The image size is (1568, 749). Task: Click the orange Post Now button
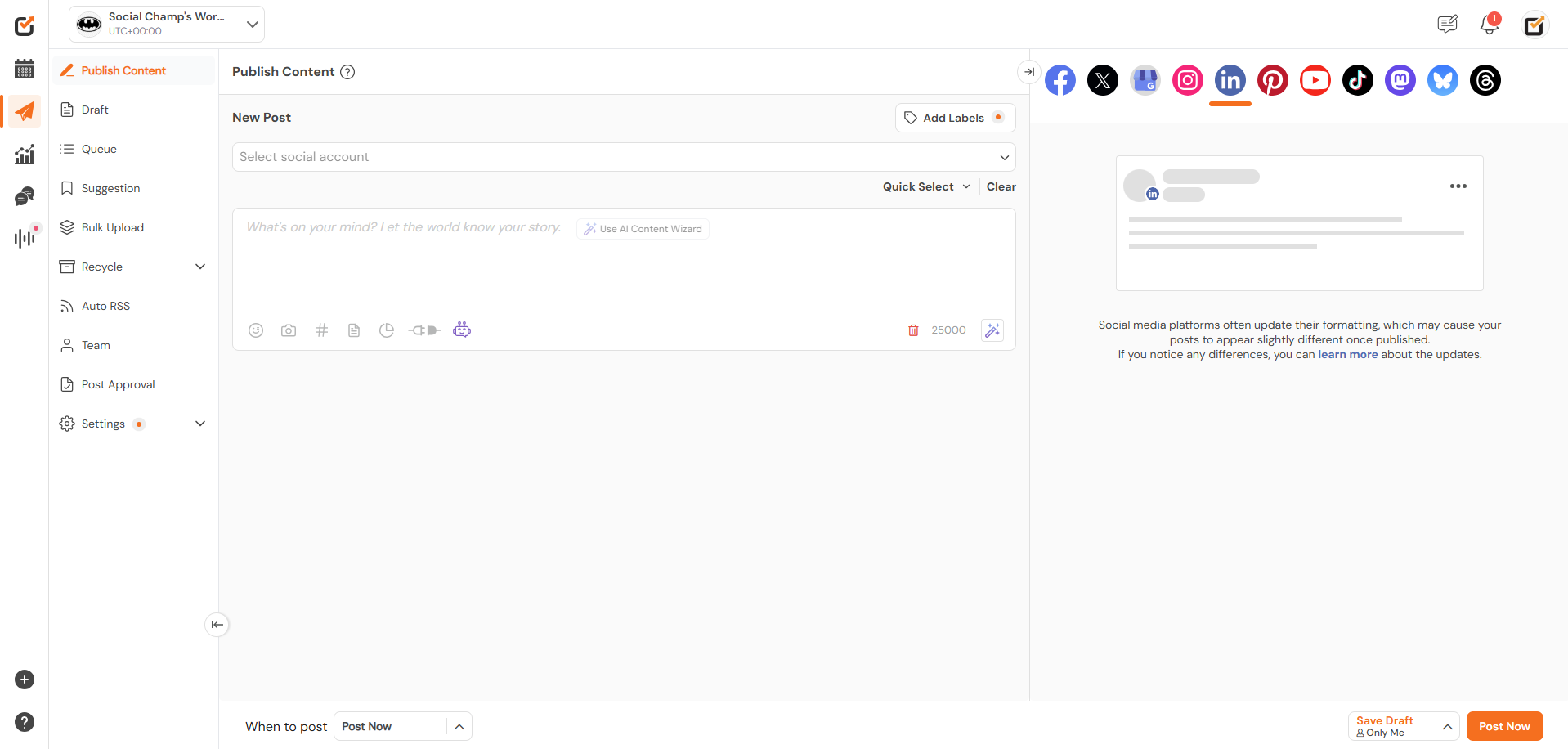coord(1504,726)
